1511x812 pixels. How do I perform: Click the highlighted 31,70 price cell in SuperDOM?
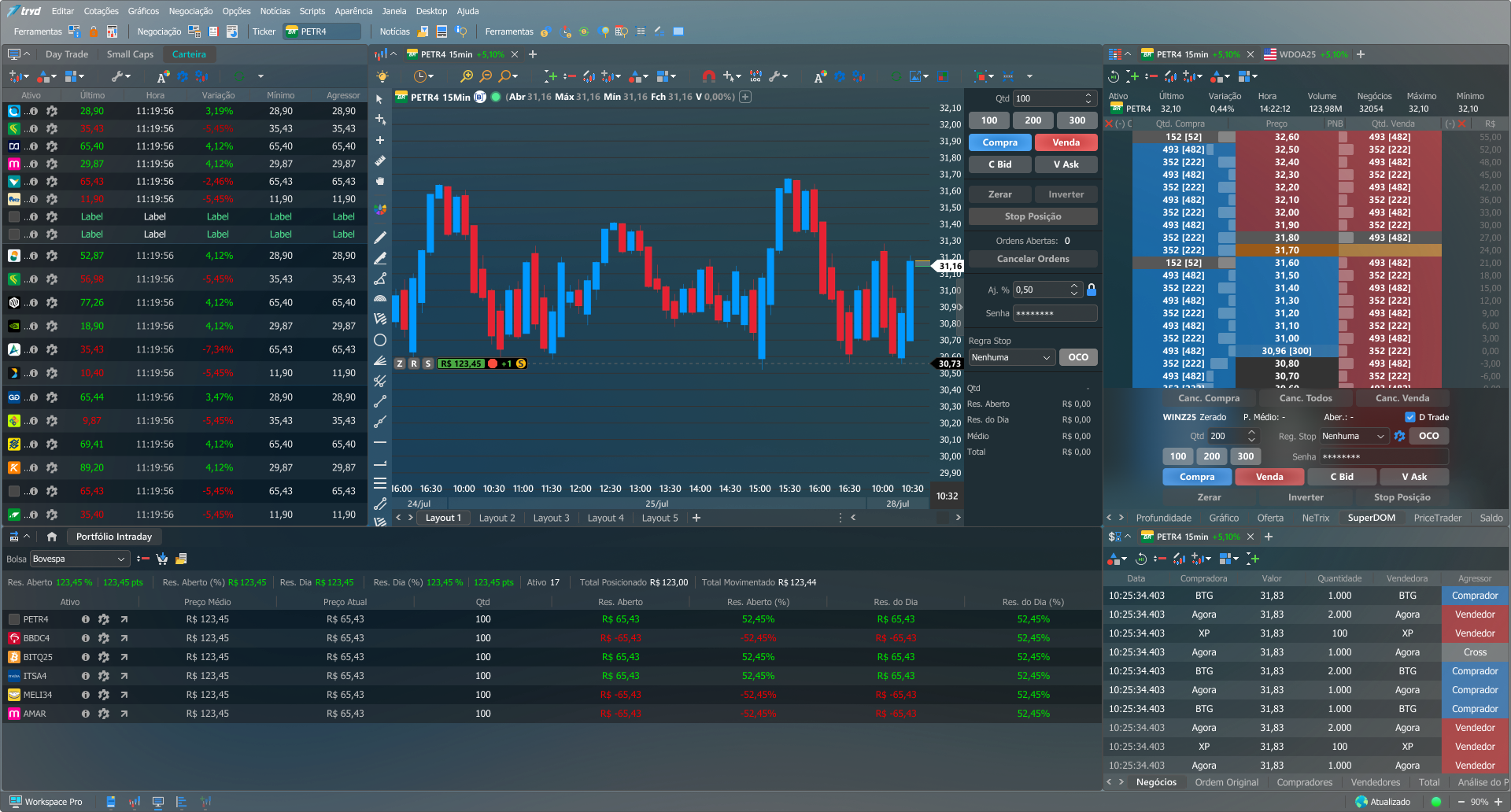coord(1287,250)
